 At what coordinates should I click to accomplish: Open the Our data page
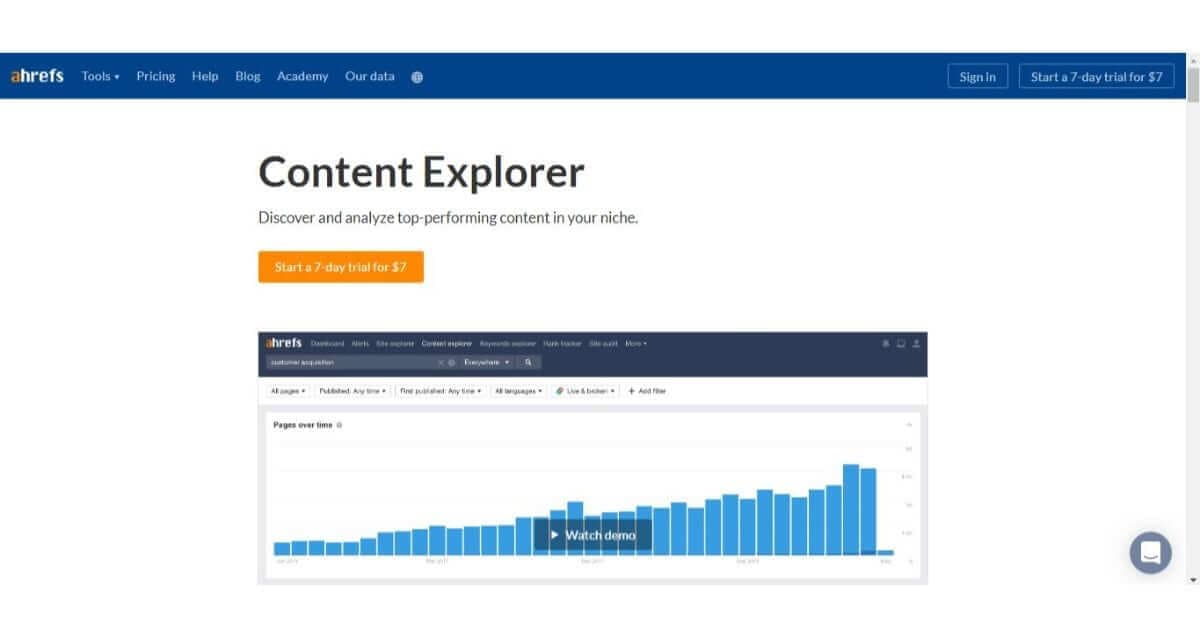tap(370, 76)
